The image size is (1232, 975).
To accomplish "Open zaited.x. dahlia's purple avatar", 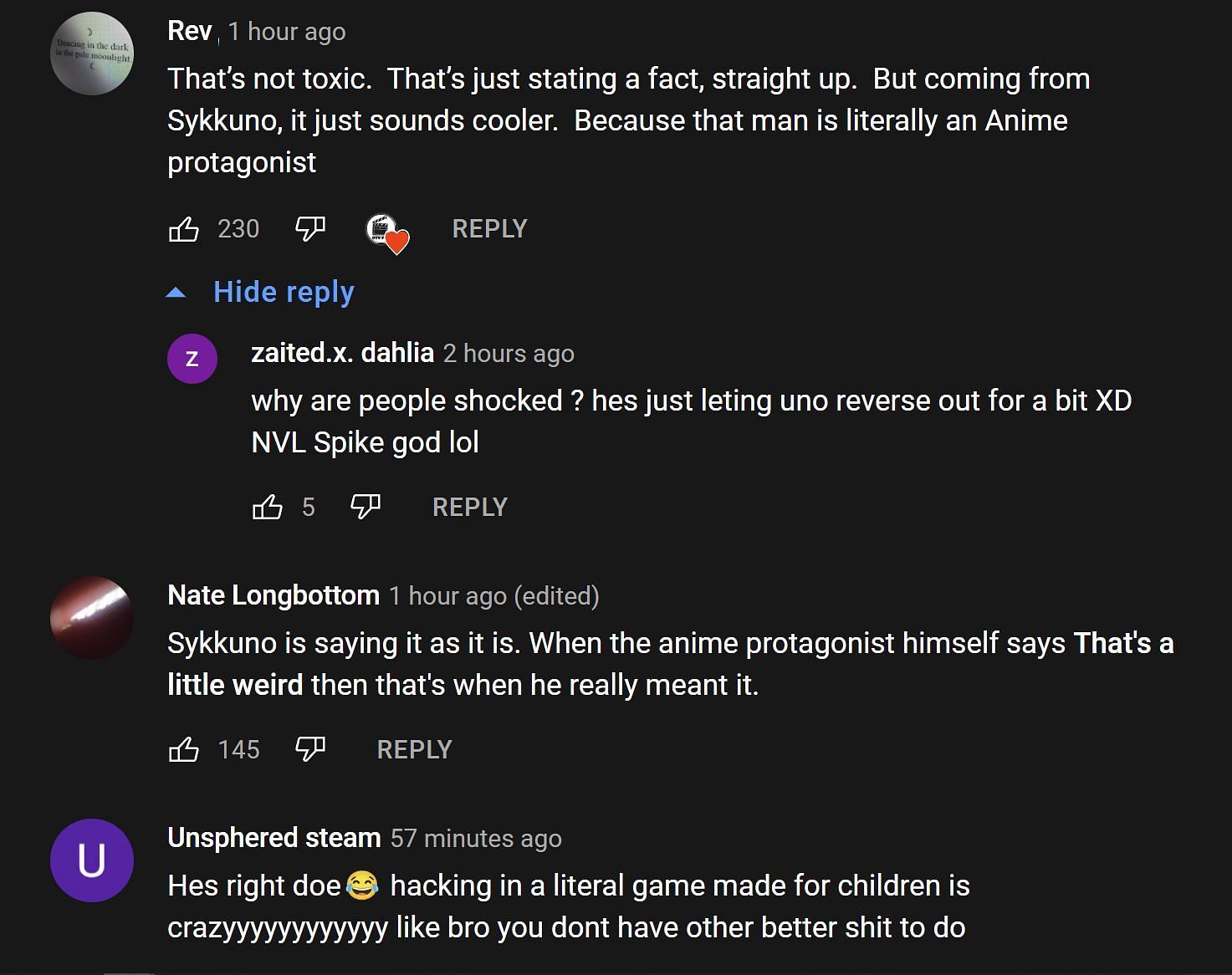I will pyautogui.click(x=192, y=359).
